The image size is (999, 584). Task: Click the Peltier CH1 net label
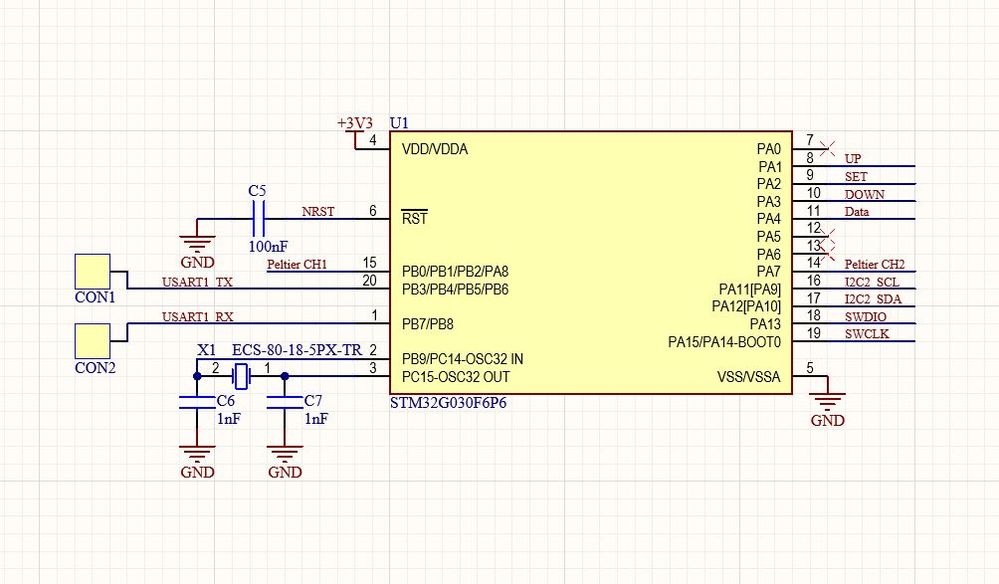297,264
